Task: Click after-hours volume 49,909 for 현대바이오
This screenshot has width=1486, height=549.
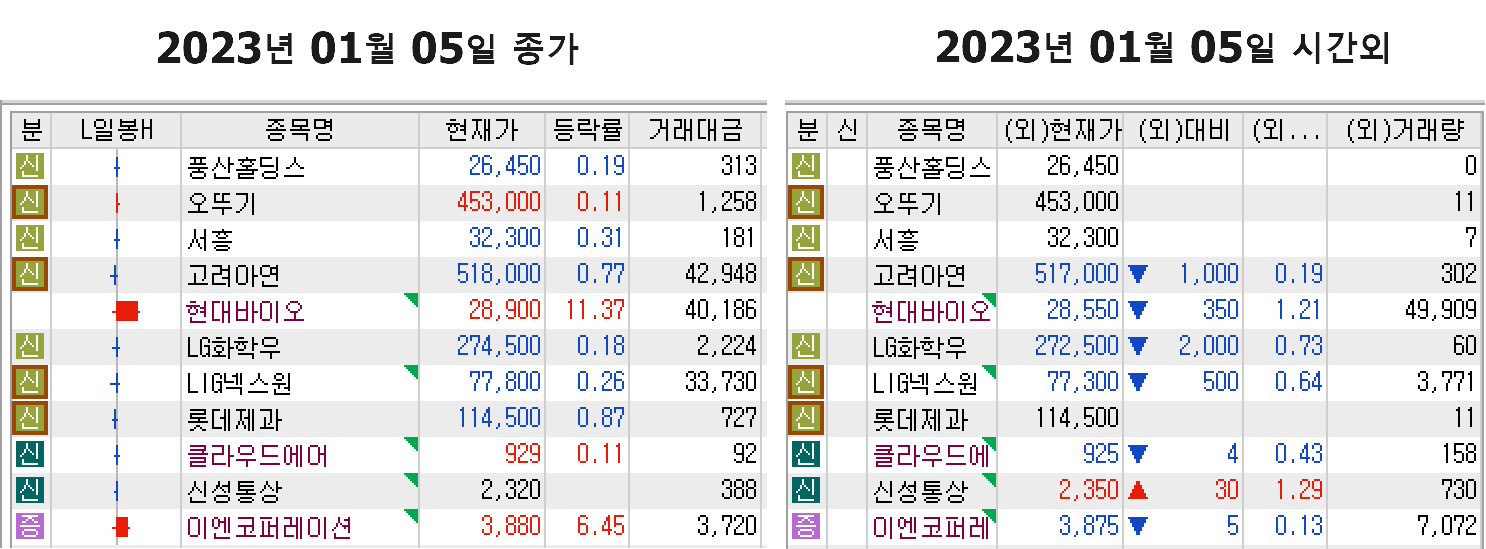Action: 1440,311
